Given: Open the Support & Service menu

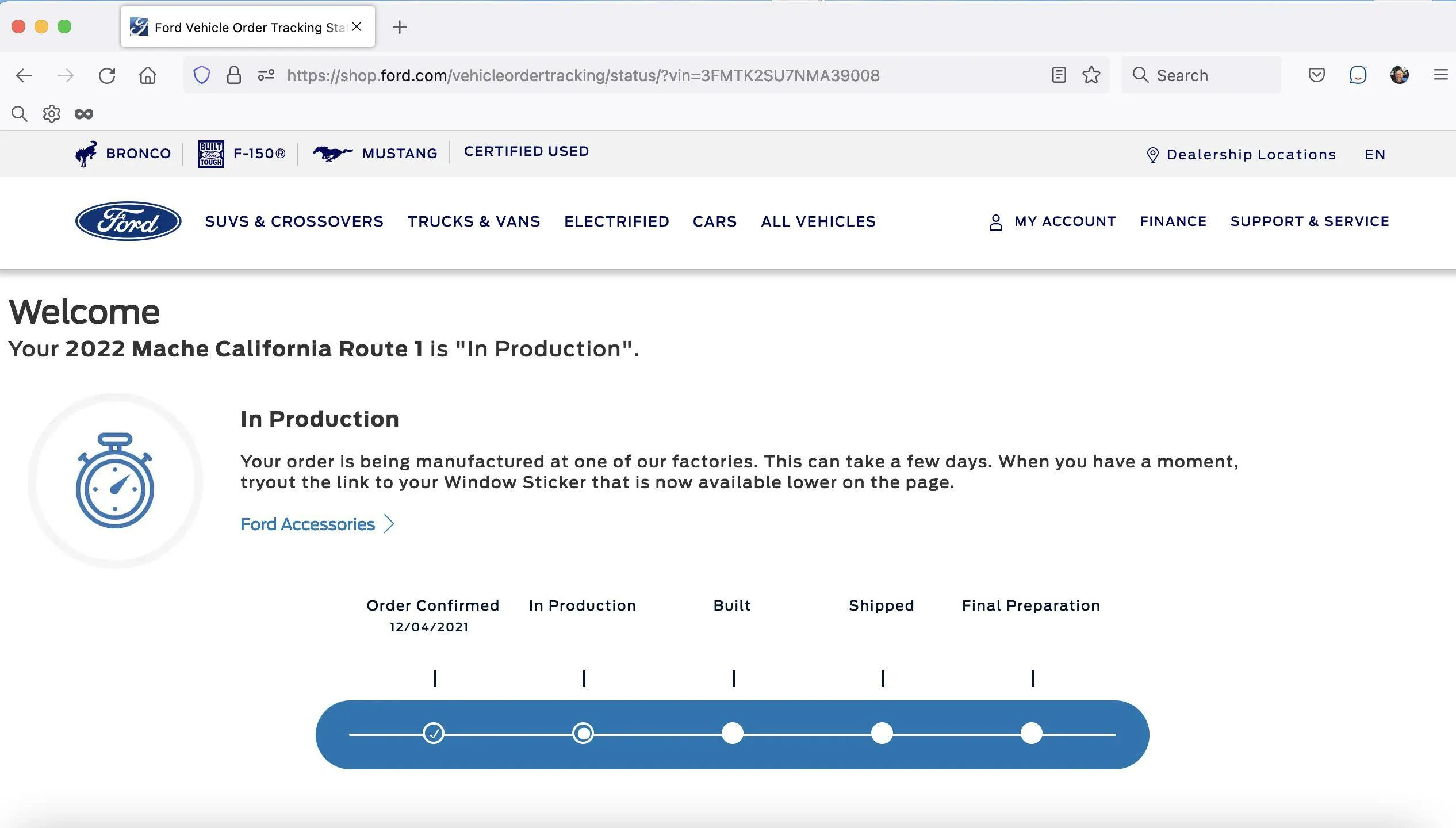Looking at the screenshot, I should 1310,221.
